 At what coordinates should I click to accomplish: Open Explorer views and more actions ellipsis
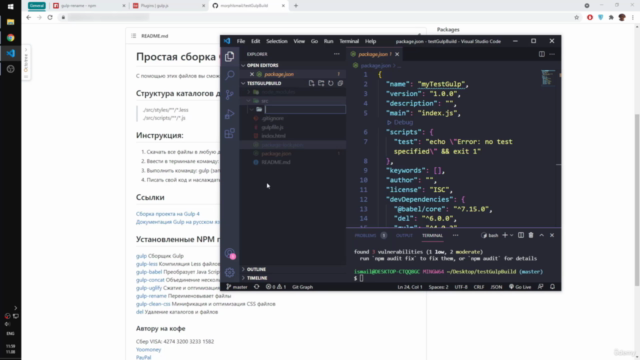pos(336,54)
